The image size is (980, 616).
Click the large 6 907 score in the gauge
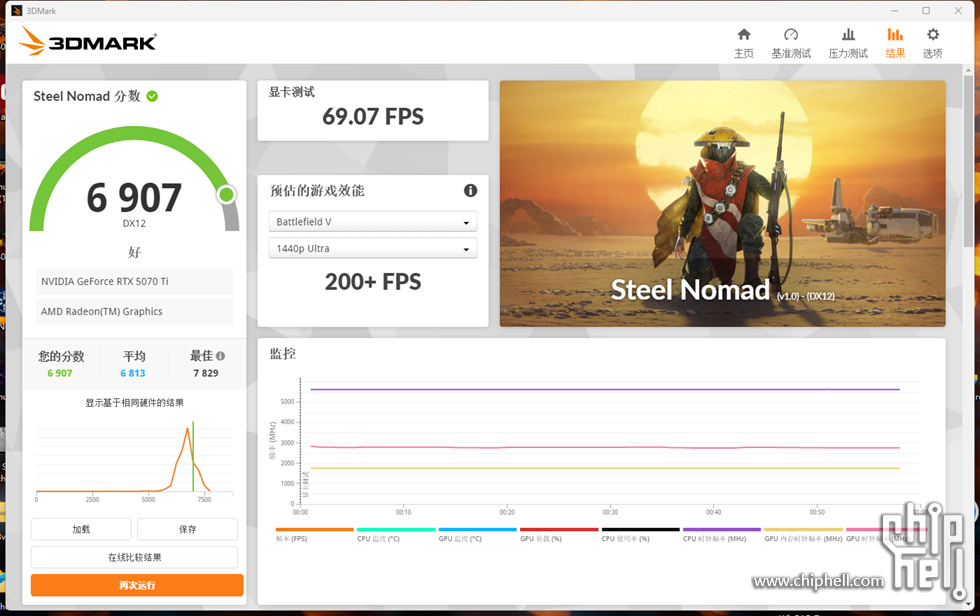(134, 198)
